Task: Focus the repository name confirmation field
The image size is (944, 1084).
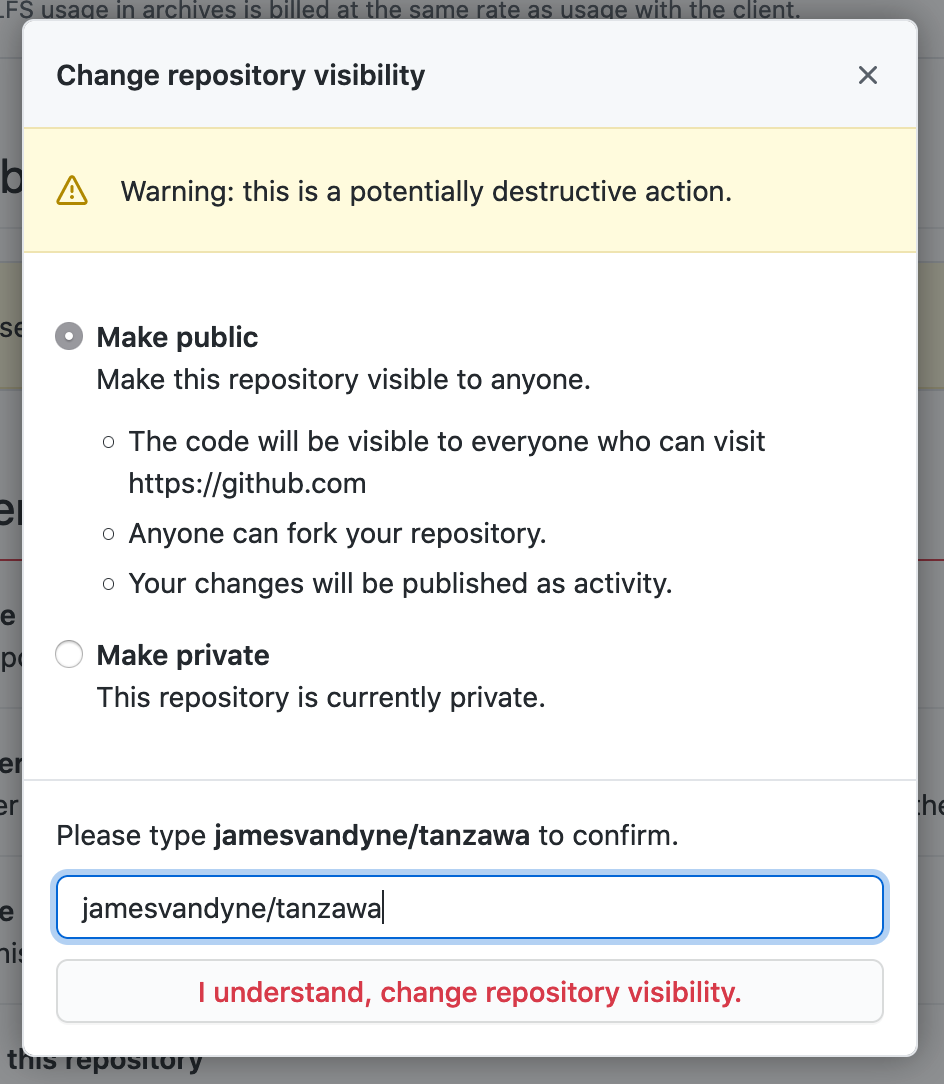Action: (470, 909)
